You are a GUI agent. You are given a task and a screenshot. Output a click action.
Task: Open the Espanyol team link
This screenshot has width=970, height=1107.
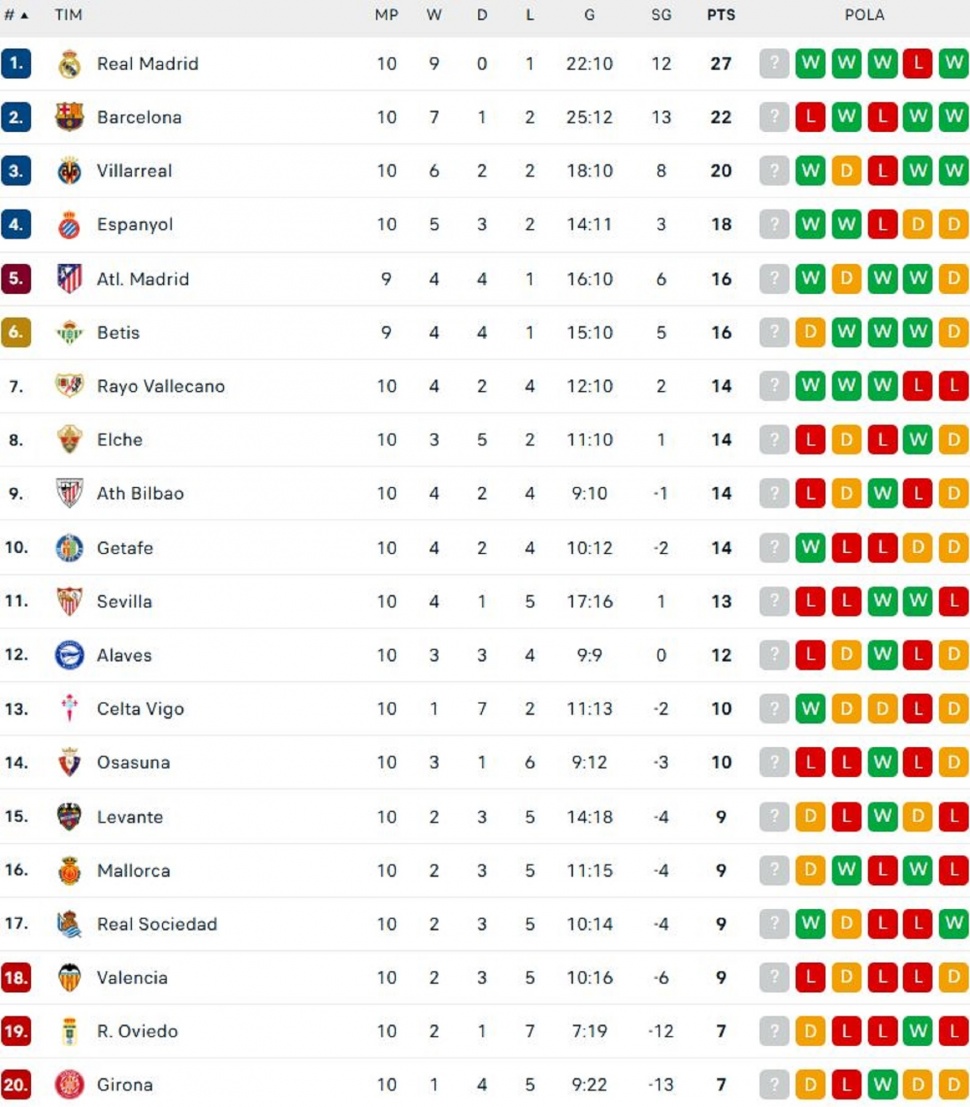point(135,225)
